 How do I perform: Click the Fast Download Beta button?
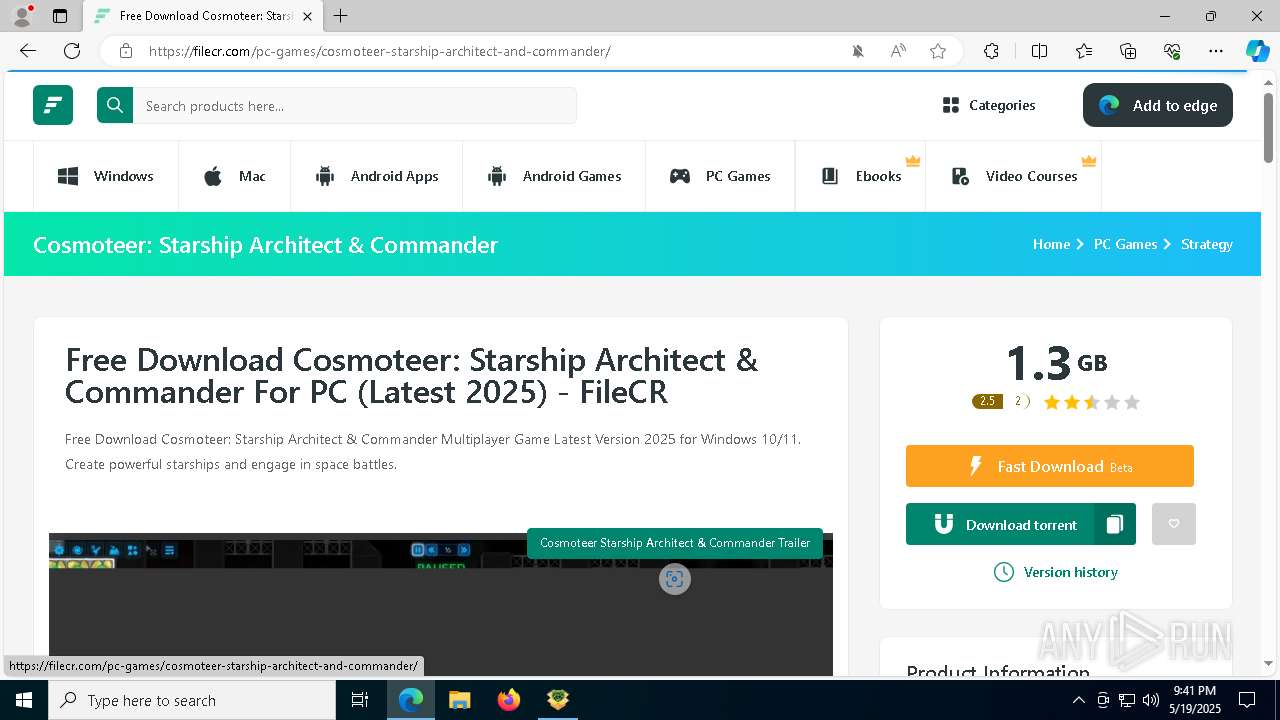(x=1050, y=466)
